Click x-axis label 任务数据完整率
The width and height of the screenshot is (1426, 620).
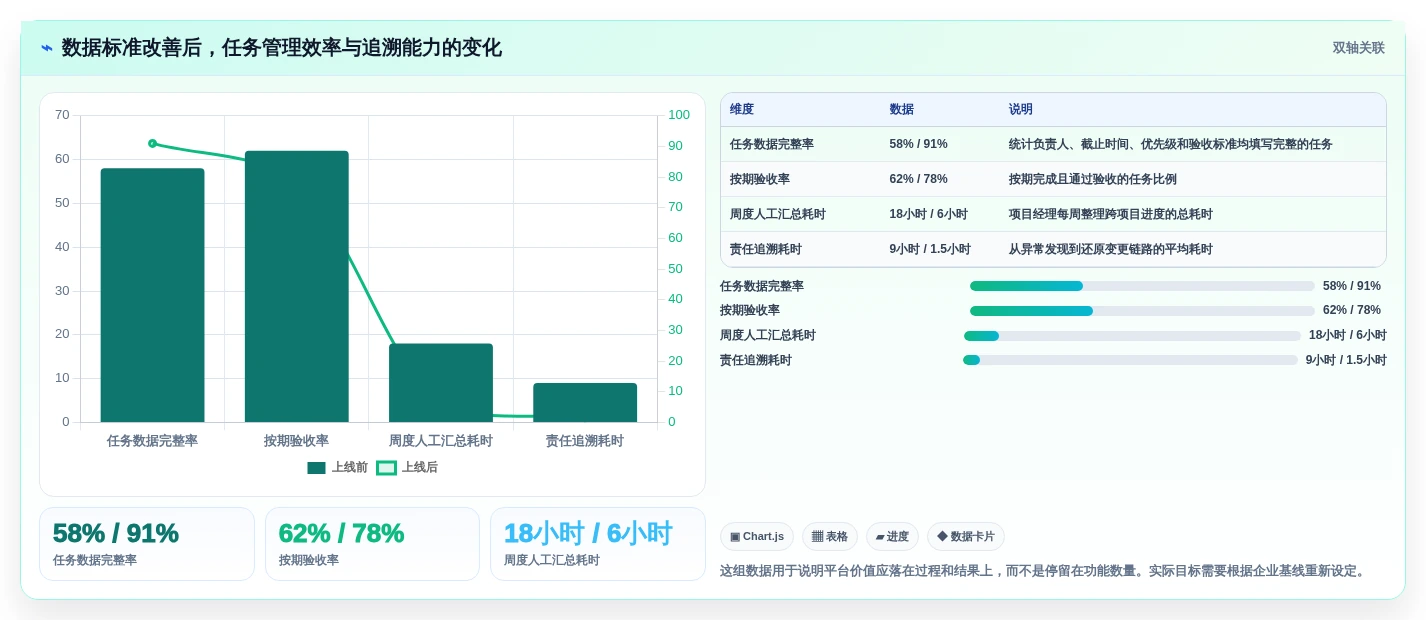(x=152, y=441)
